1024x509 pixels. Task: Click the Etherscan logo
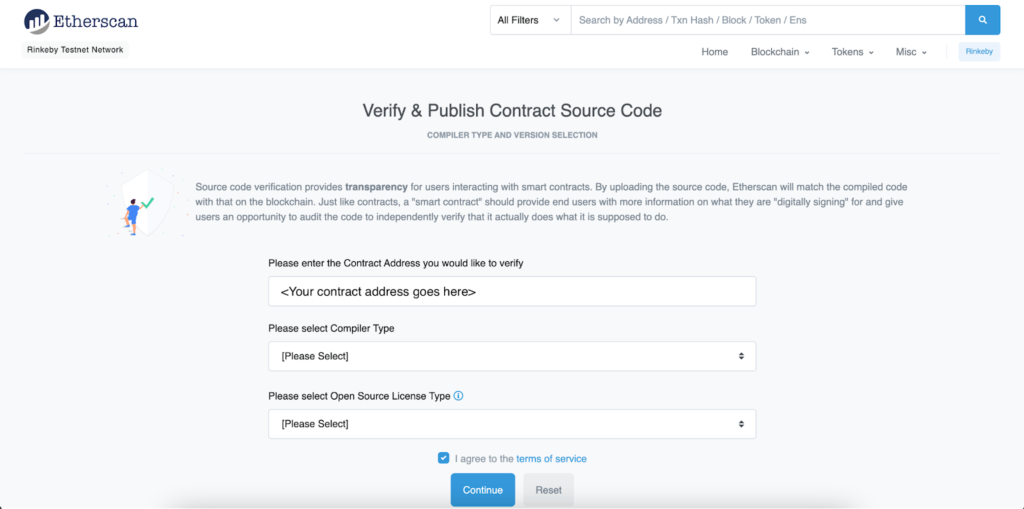(x=82, y=20)
